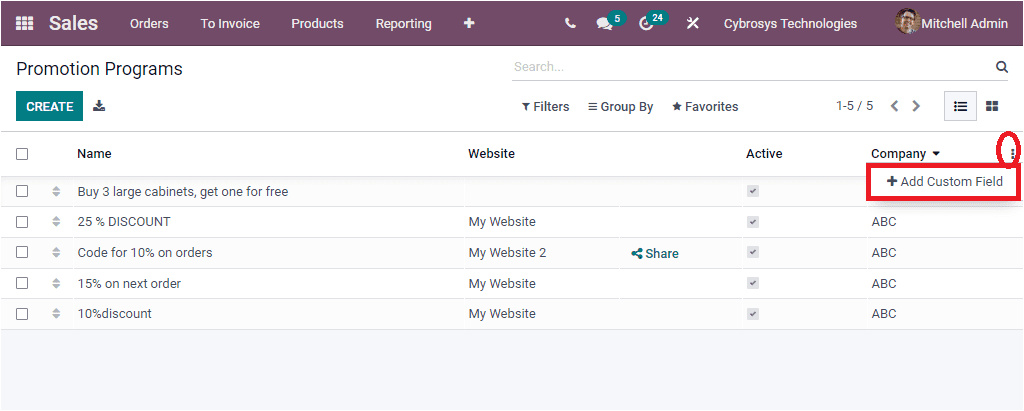
Task: Check the 10%discount row box
Action: pyautogui.click(x=22, y=314)
